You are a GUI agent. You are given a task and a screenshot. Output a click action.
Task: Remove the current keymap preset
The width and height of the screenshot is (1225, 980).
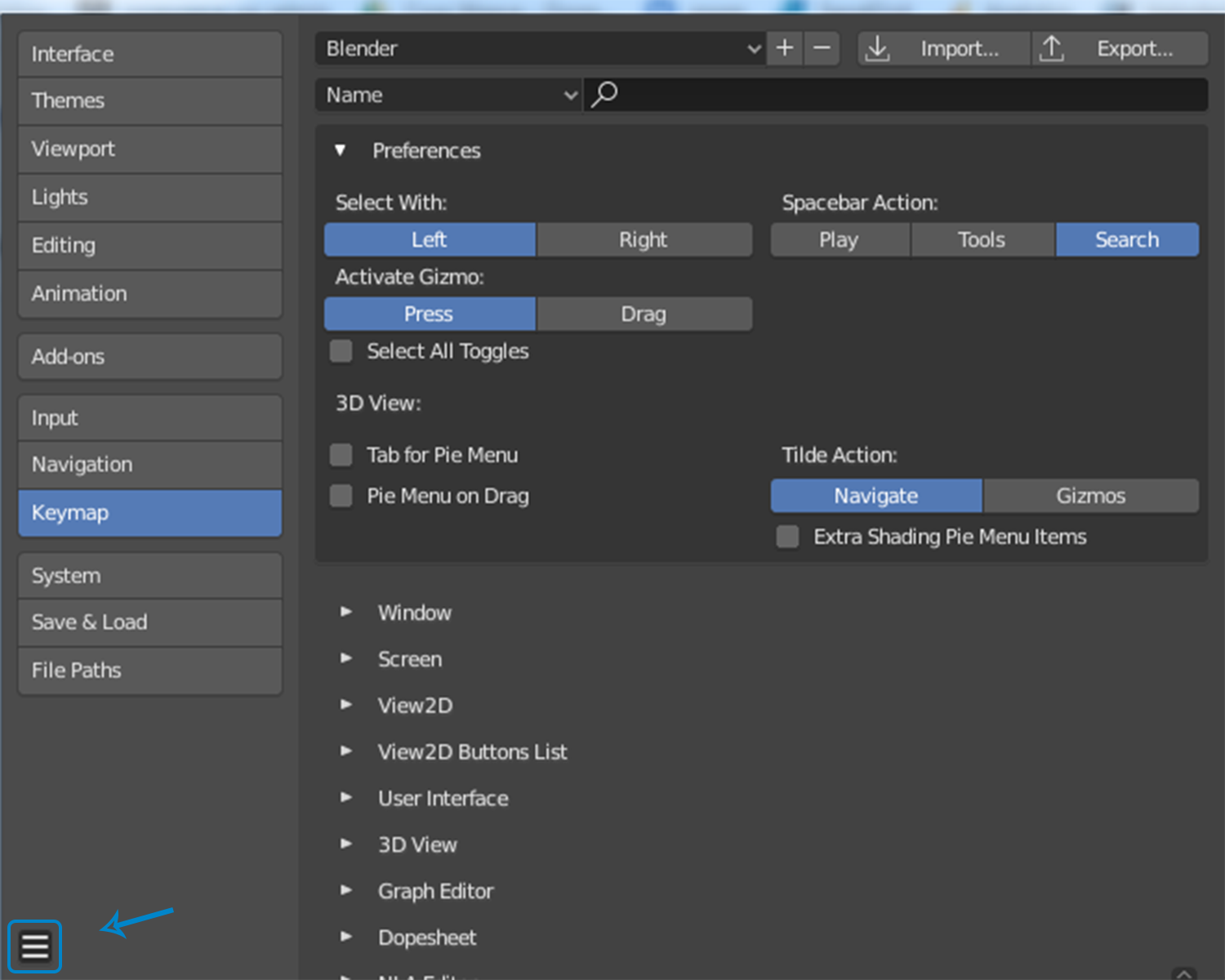click(822, 48)
